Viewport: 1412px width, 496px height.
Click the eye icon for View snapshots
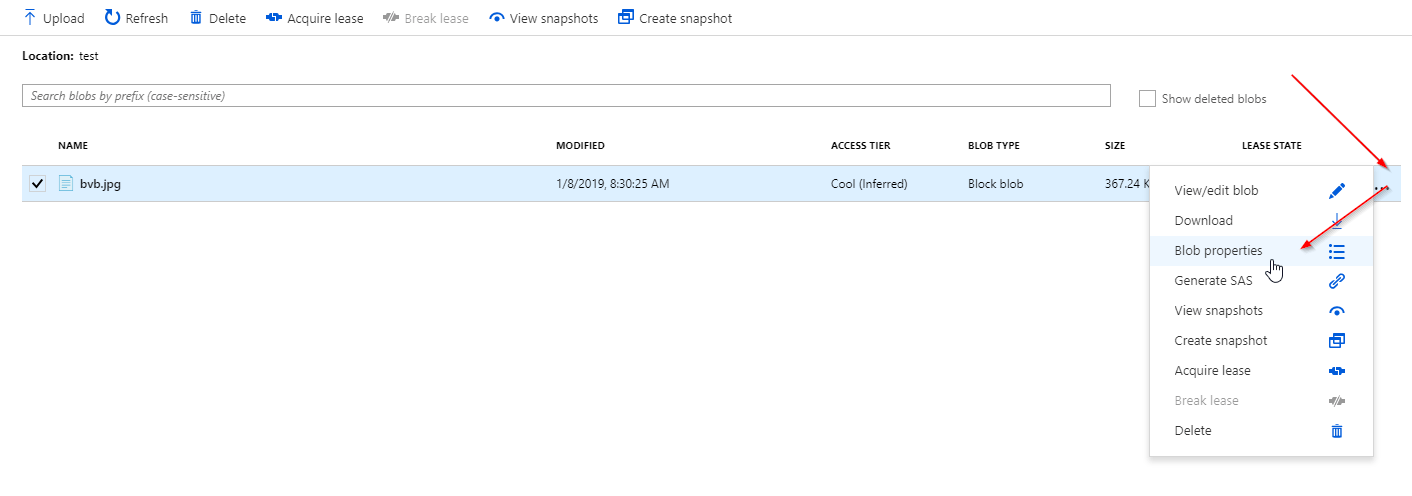496,18
